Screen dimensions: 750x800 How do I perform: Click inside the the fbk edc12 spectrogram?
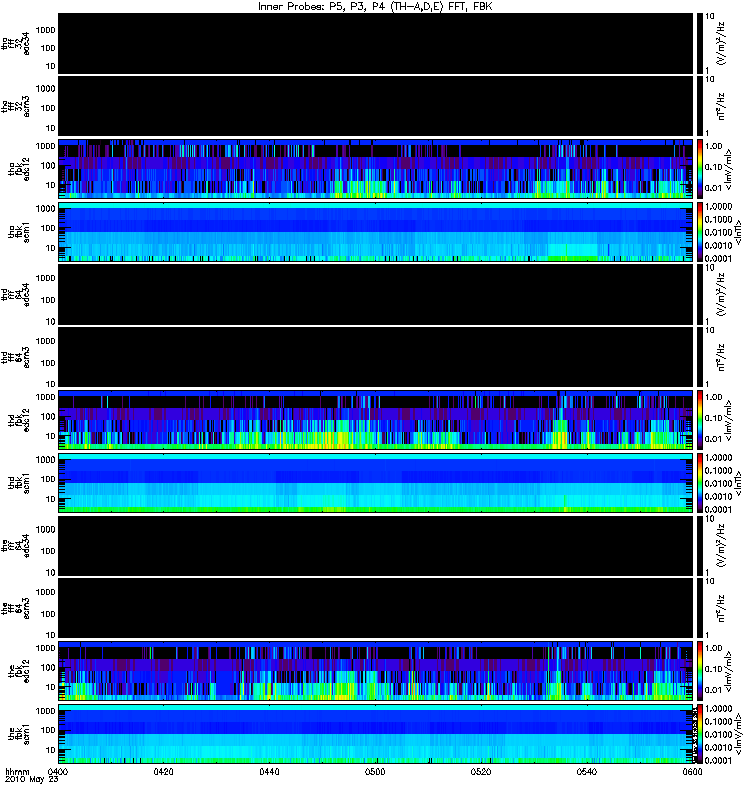tap(376, 671)
